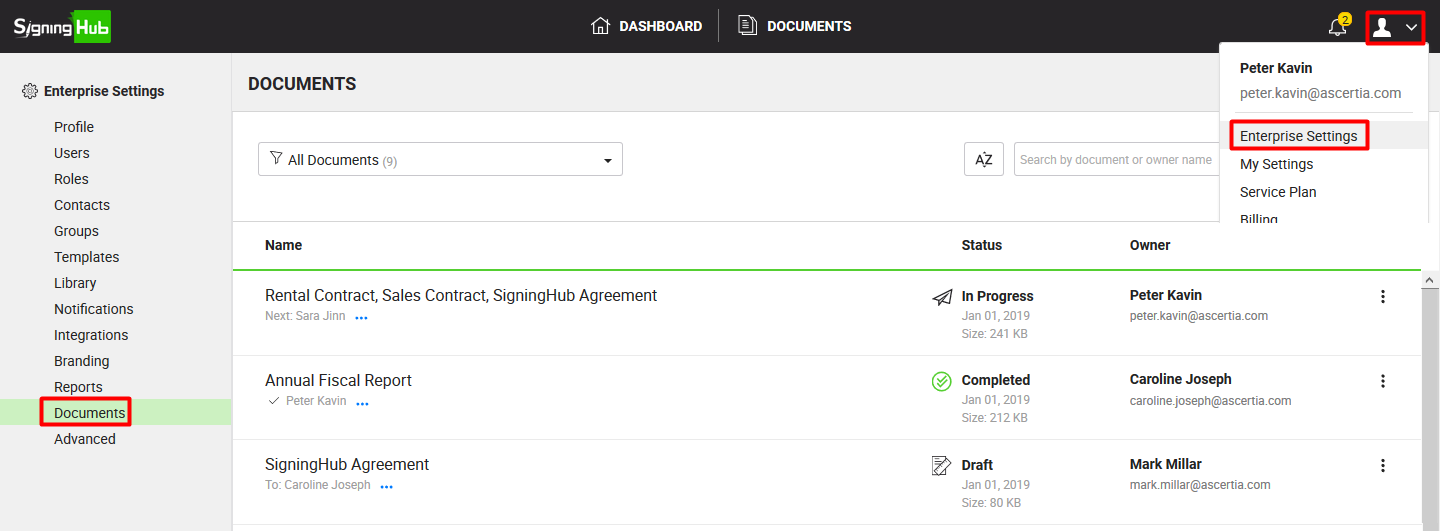This screenshot has height=531, width=1440.
Task: Click Next: Sara Jinn text
Action: coord(305,317)
